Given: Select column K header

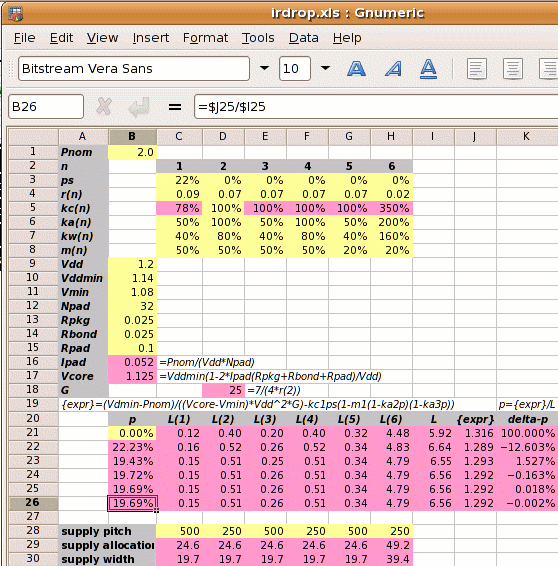Looking at the screenshot, I should coord(526,136).
